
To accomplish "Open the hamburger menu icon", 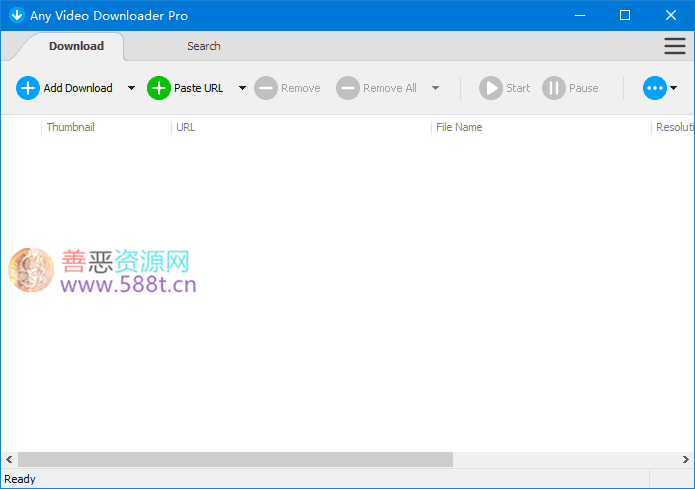I will [x=675, y=46].
